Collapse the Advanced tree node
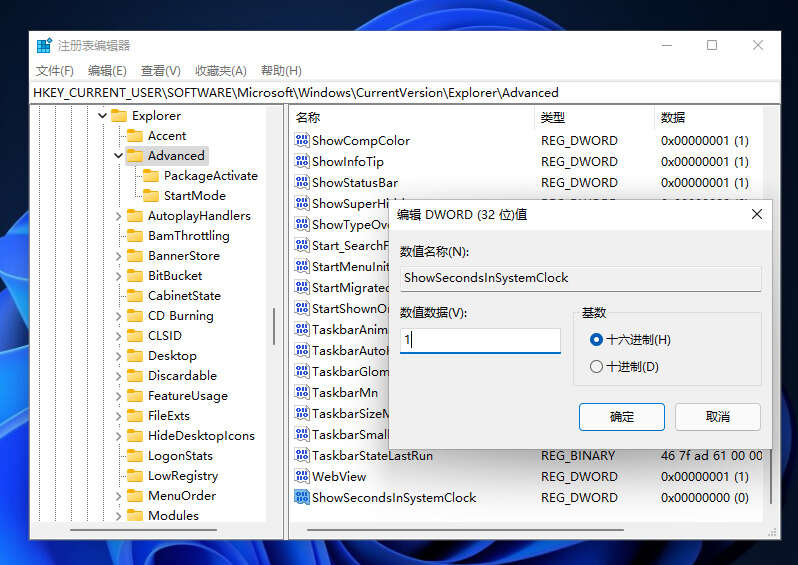The image size is (798, 565). point(118,156)
